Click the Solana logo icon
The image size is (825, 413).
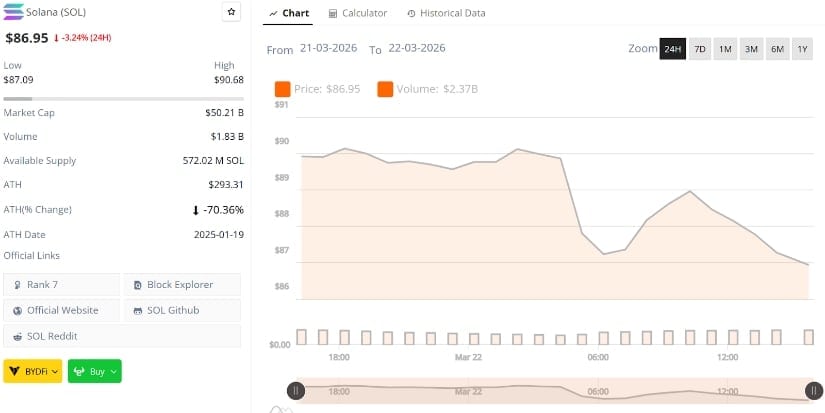point(14,11)
